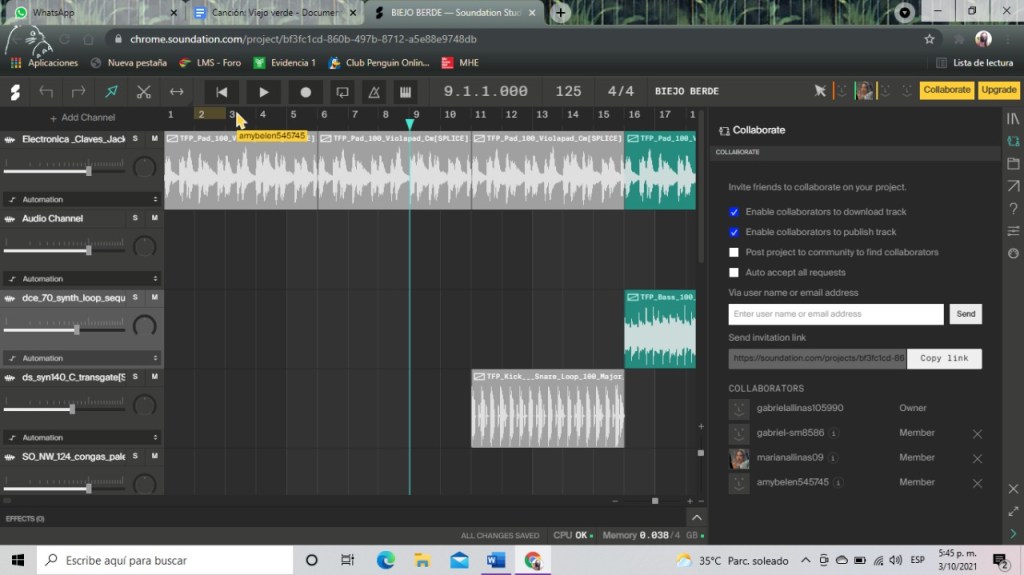Screen dimensions: 1024x575
Task: Open the library panel in right sidebar
Action: pyautogui.click(x=1013, y=118)
